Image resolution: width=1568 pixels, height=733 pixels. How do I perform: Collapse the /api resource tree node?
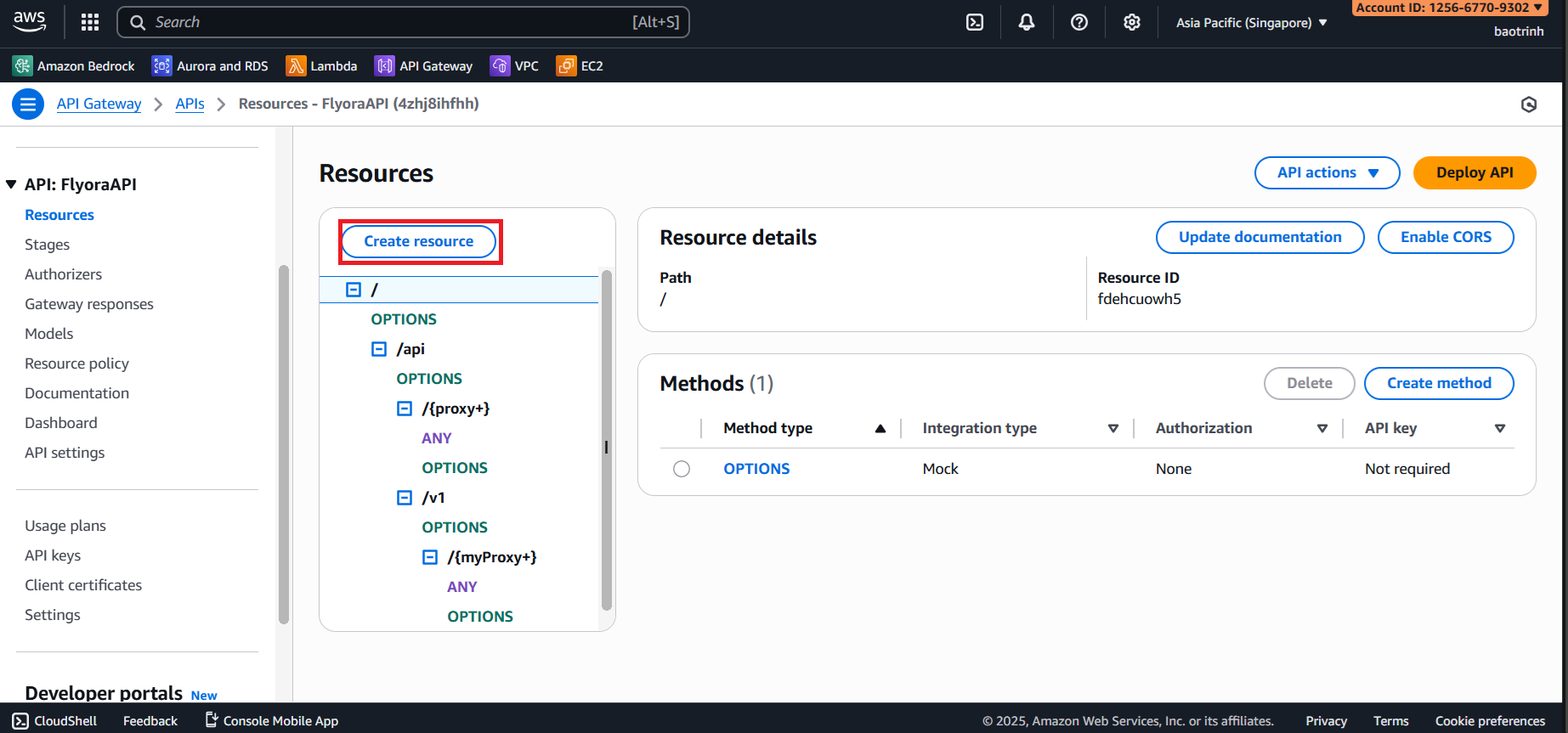coord(379,349)
